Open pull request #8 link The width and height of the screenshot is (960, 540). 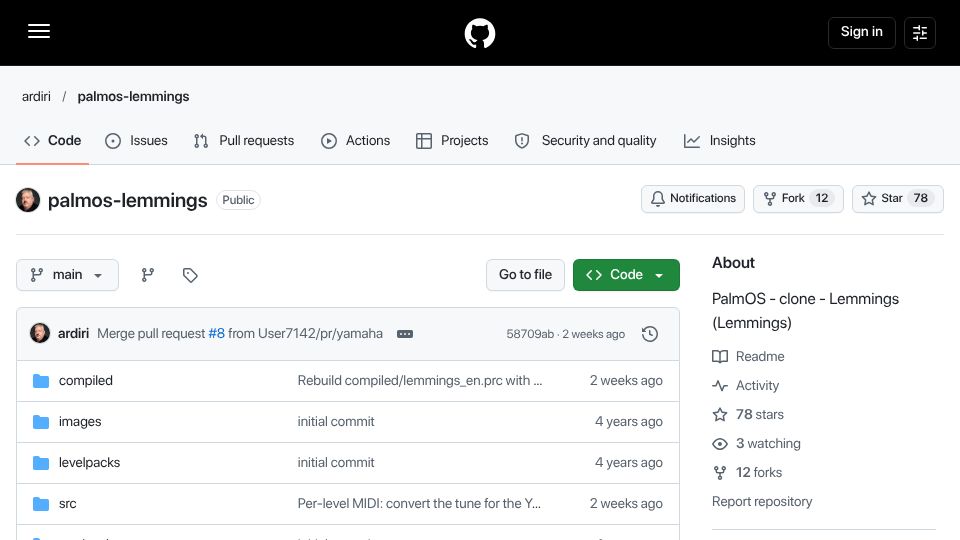(x=216, y=334)
